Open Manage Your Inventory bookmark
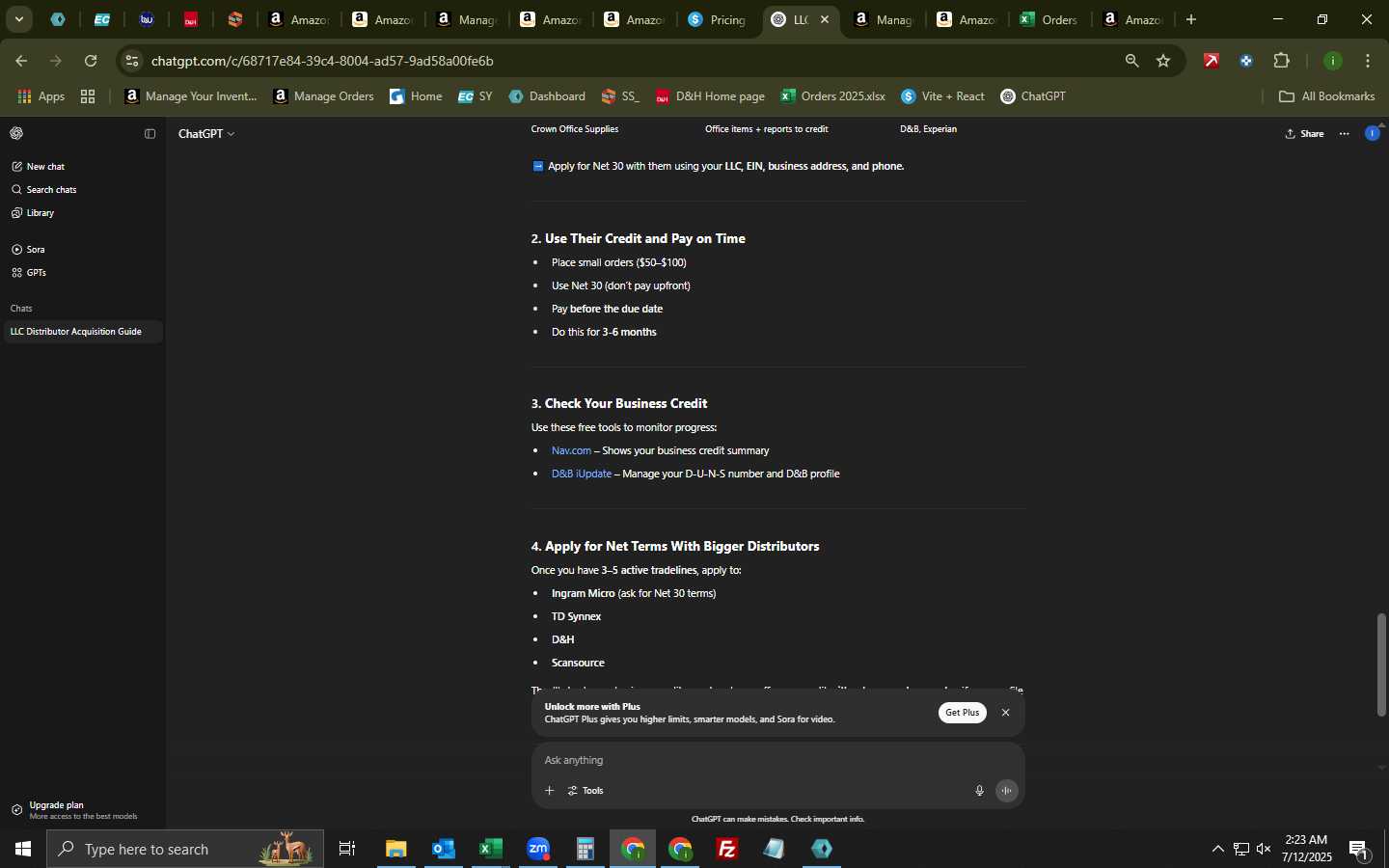1389x868 pixels. (191, 96)
